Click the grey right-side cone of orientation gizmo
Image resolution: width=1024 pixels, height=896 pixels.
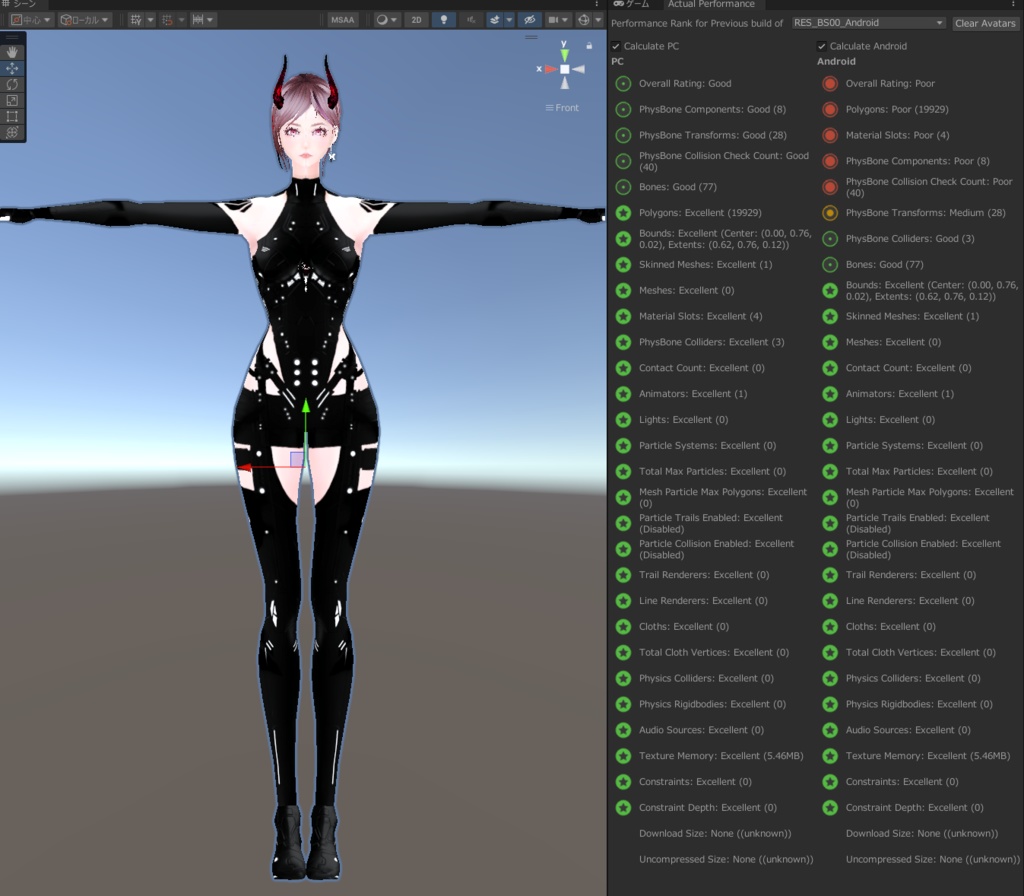point(579,69)
